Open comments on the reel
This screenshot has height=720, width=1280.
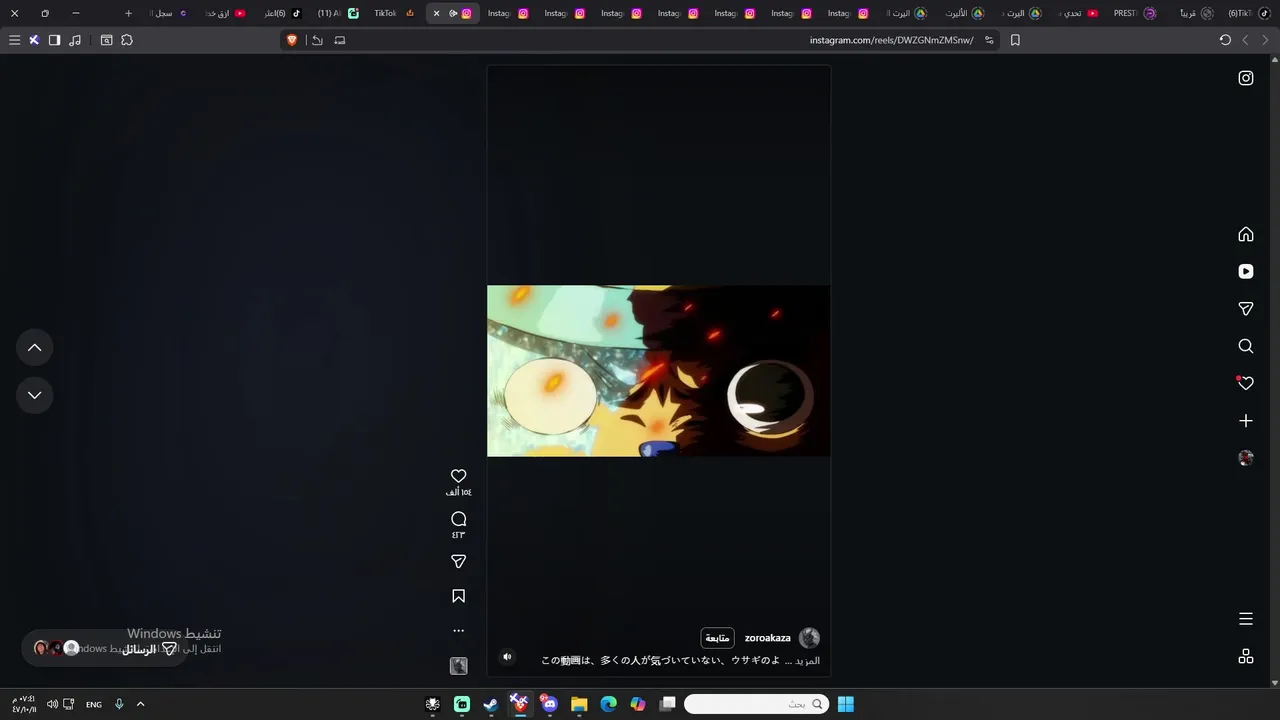click(x=459, y=519)
